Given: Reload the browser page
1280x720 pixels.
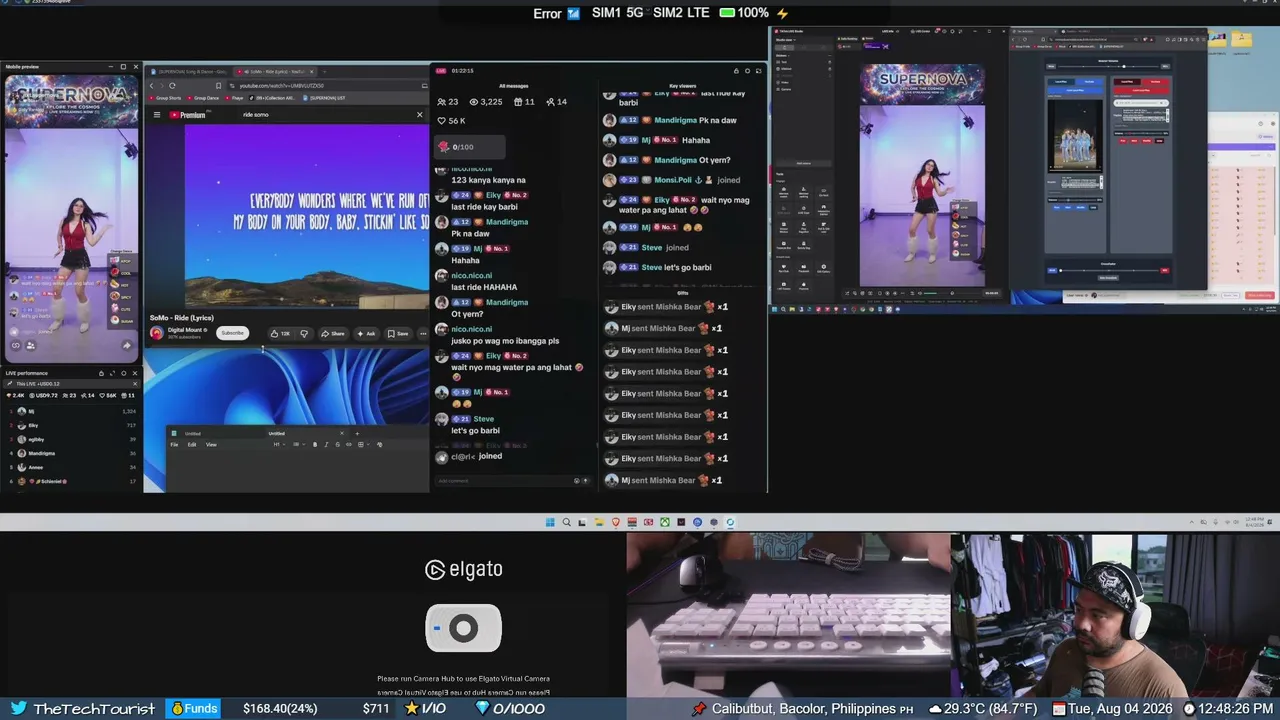Looking at the screenshot, I should click(172, 85).
